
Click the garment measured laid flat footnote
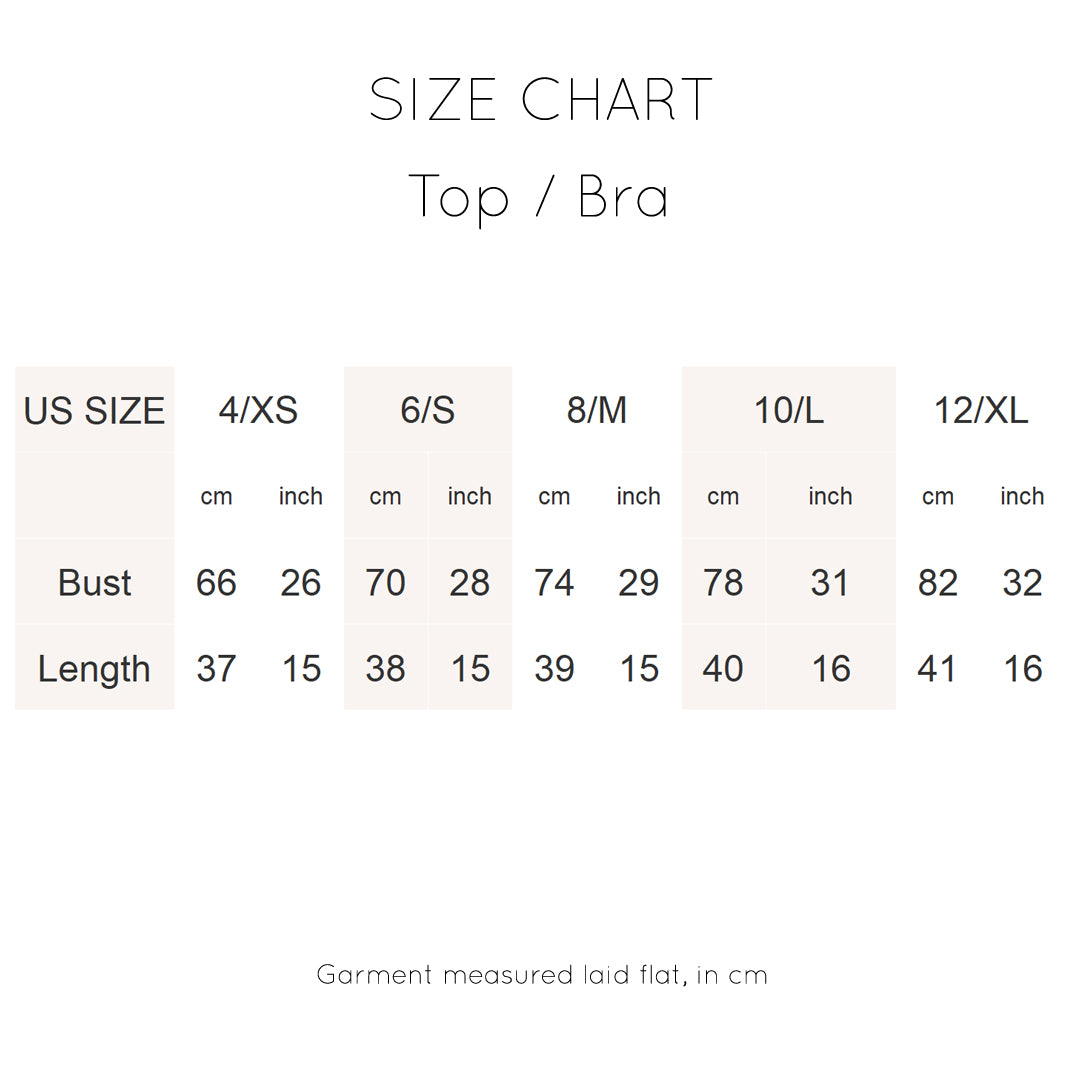click(541, 974)
